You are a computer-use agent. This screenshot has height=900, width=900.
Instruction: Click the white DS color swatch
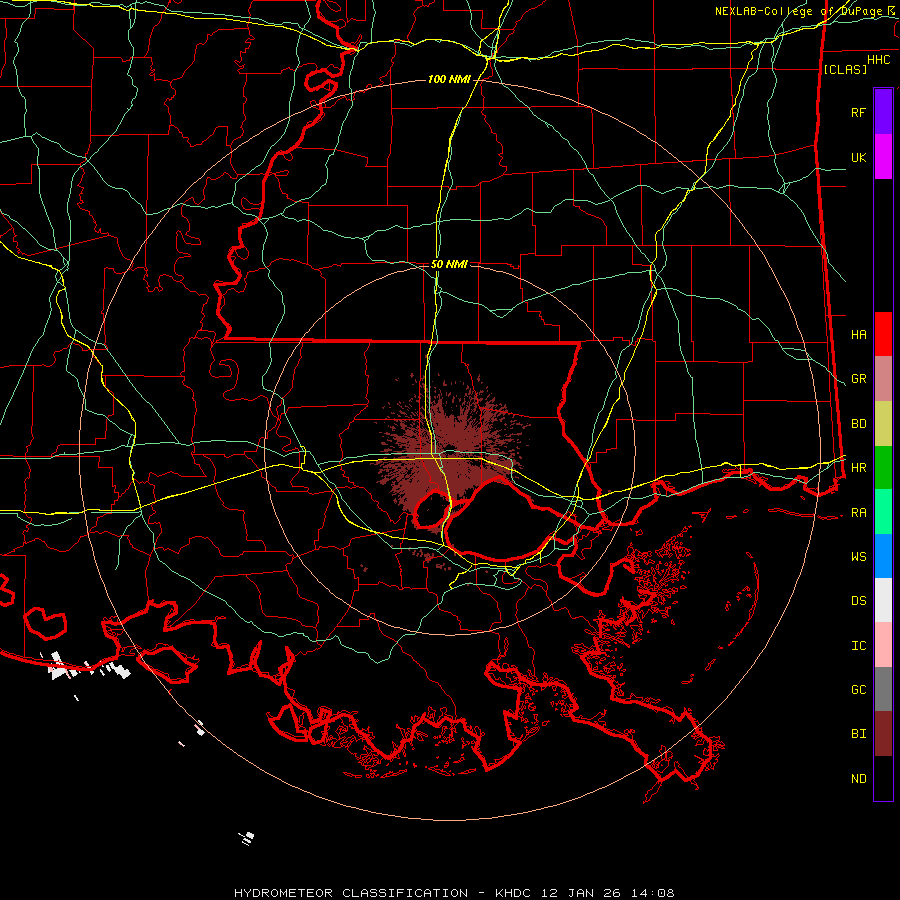[883, 600]
